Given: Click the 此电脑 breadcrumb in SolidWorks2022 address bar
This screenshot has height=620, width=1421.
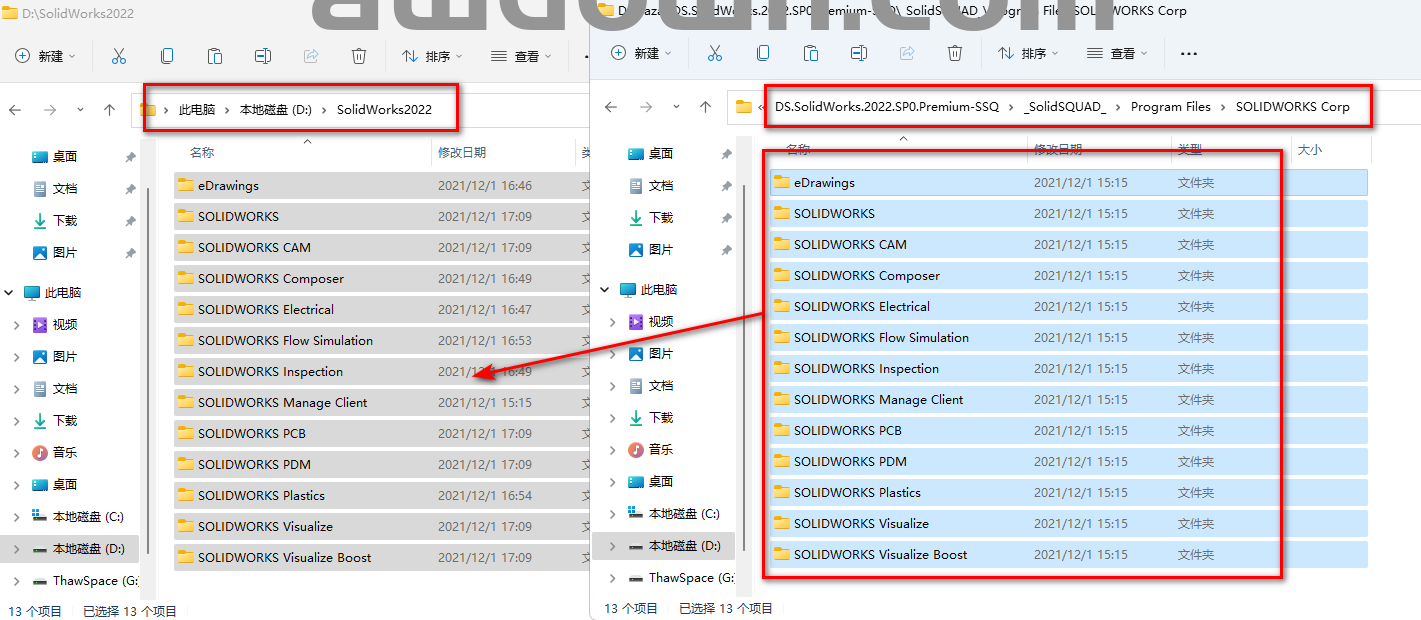Looking at the screenshot, I should (x=197, y=110).
